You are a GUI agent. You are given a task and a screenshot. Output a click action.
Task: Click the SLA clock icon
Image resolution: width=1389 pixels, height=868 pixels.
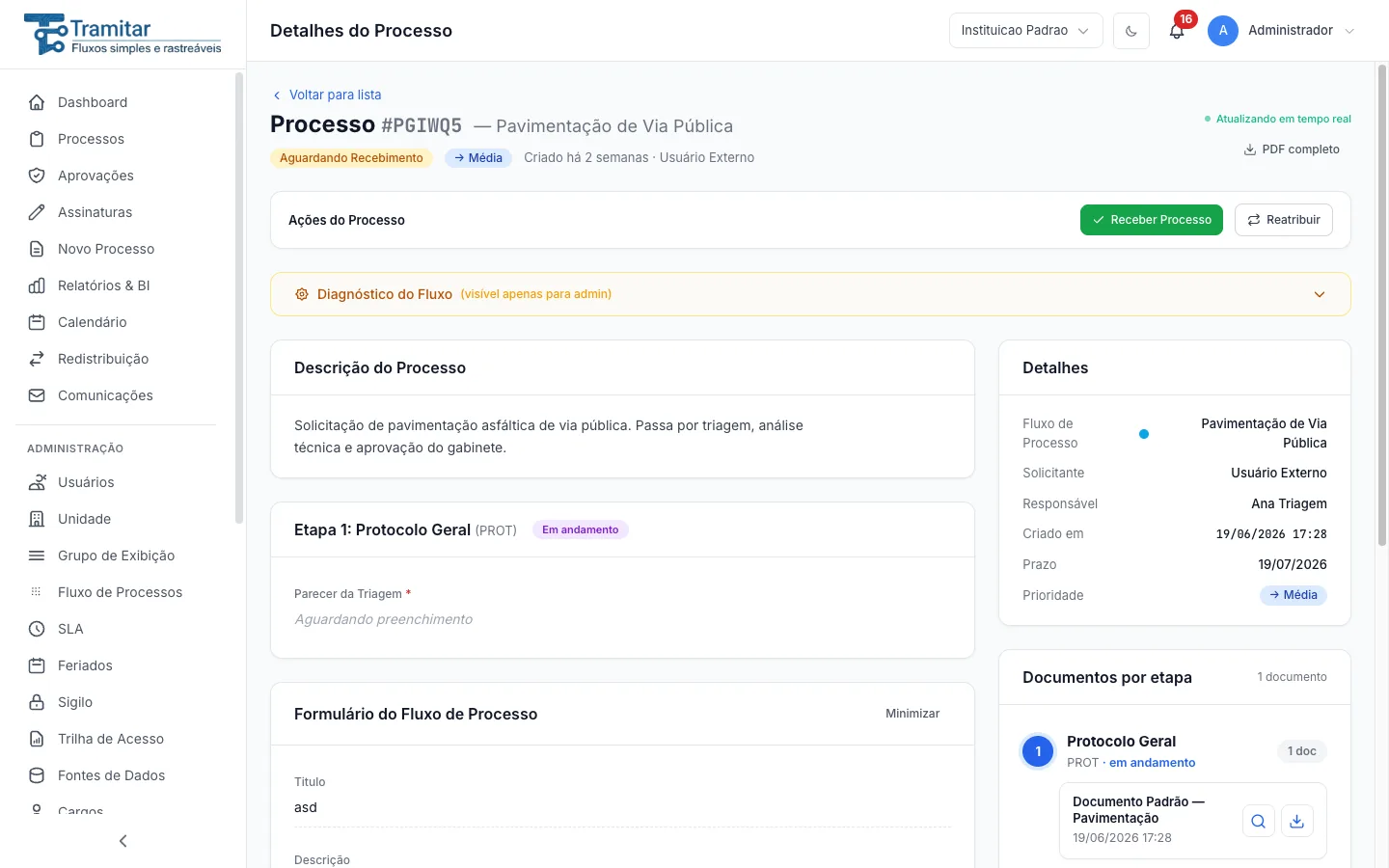(x=37, y=629)
